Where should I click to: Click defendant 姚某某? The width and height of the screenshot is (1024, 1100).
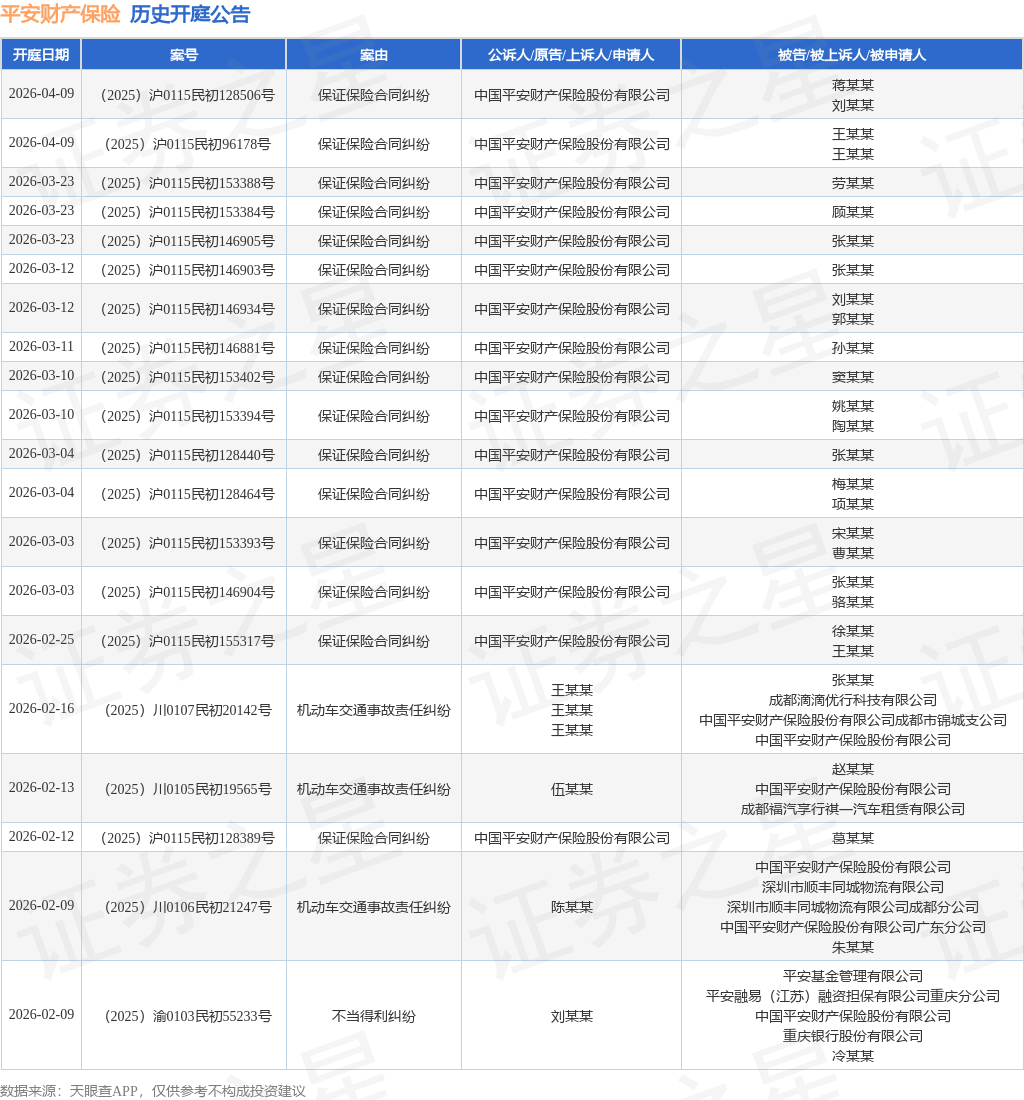(853, 406)
